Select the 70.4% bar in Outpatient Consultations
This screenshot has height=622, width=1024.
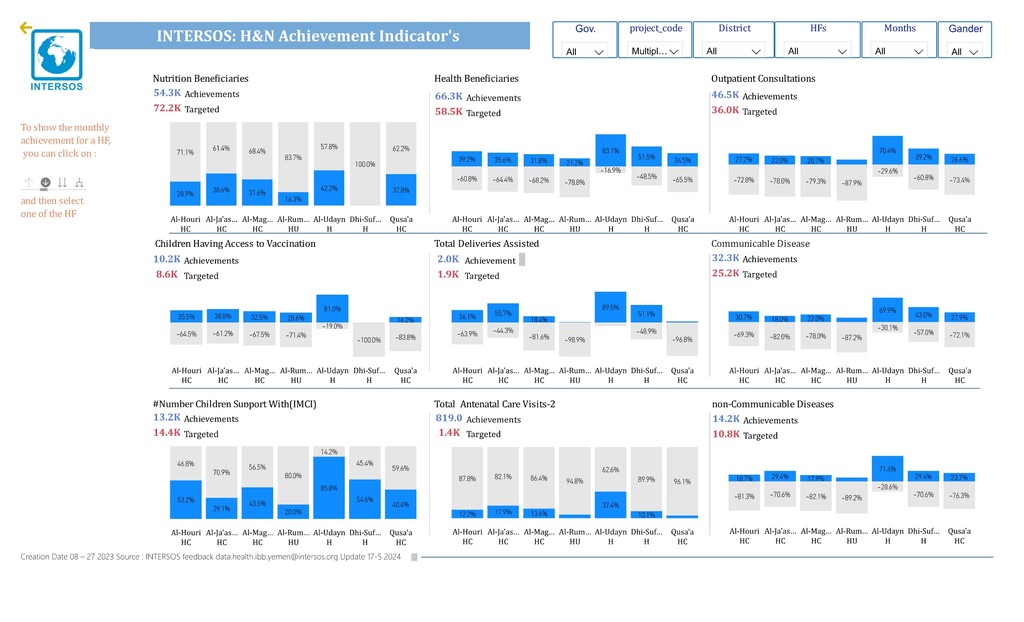point(888,150)
